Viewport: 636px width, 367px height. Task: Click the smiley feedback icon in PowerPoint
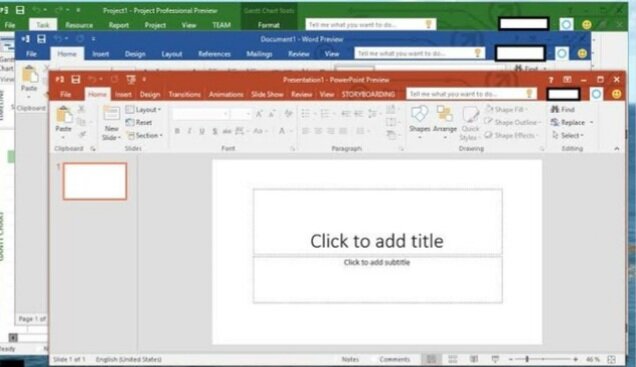click(x=617, y=94)
